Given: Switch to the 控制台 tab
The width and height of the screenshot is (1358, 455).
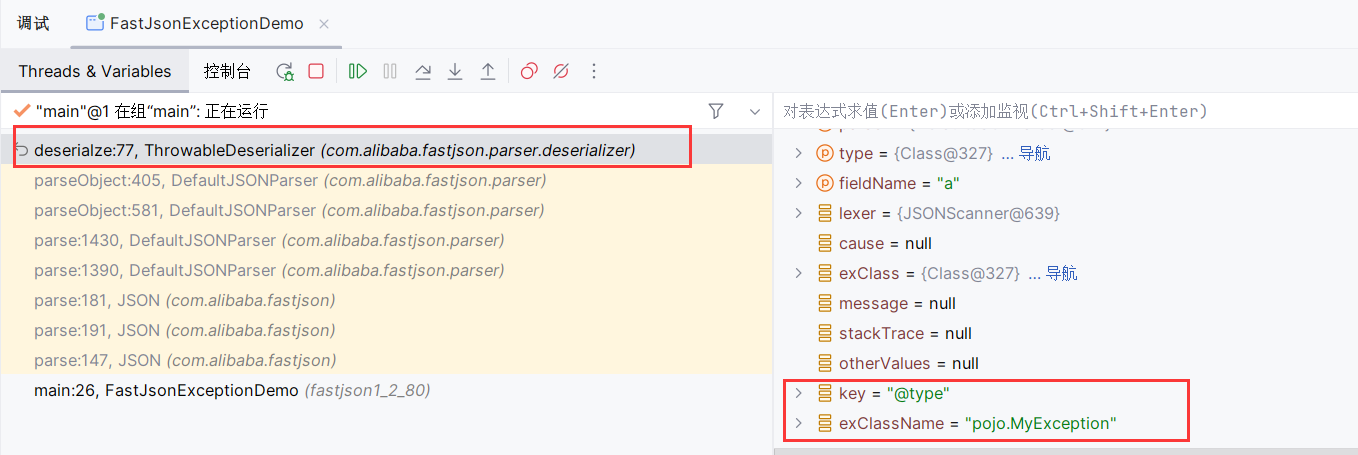Looking at the screenshot, I should pos(227,71).
